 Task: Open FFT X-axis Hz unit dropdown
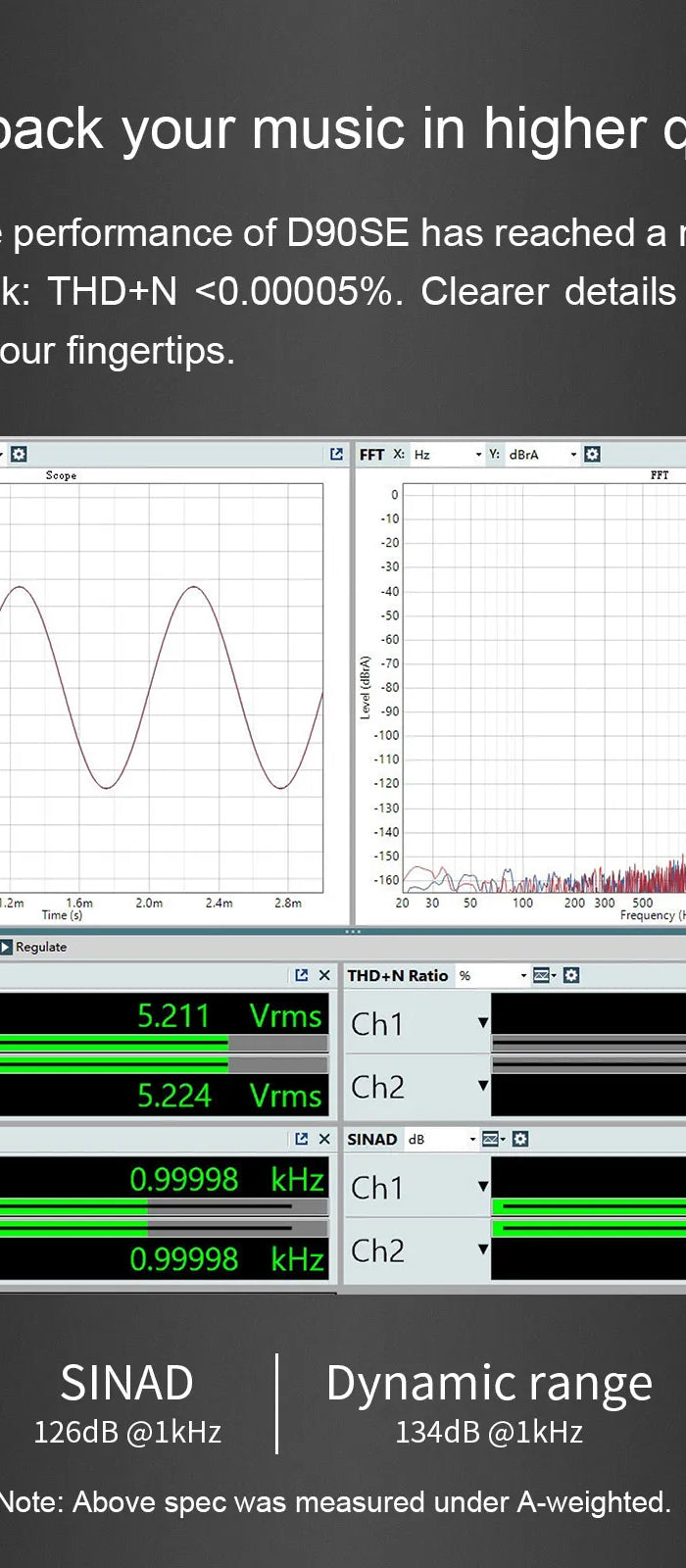pos(447,455)
